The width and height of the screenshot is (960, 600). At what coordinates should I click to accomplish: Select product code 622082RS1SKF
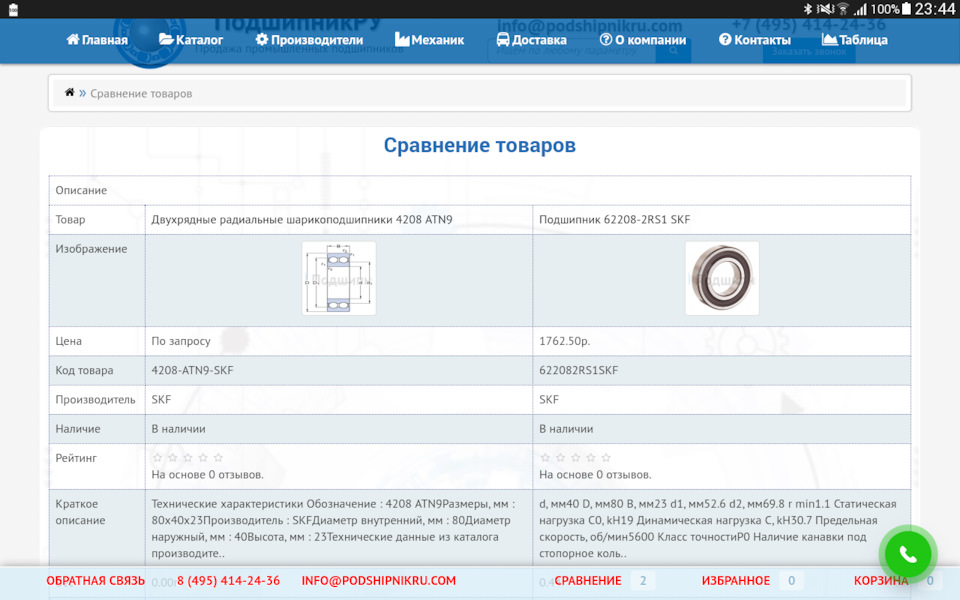pos(579,370)
